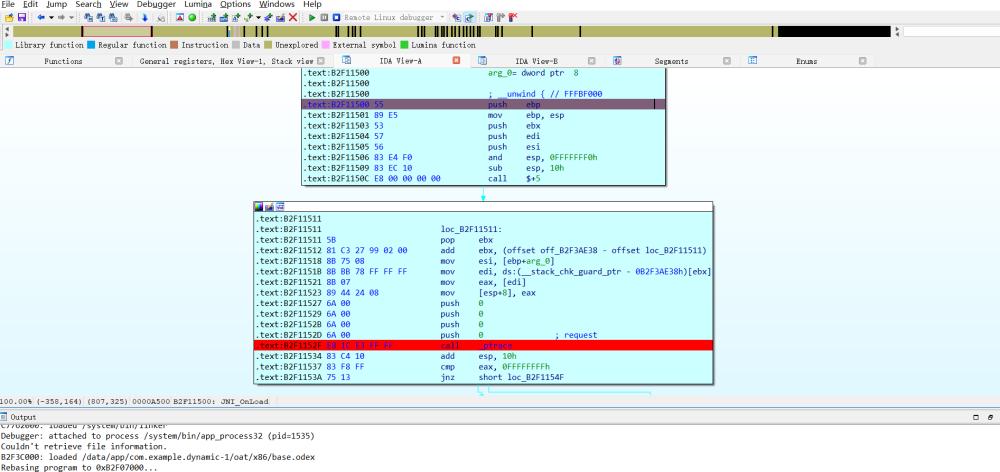Screen dimensions: 1000x472
Task: Close the Functions tab
Action: (119, 61)
